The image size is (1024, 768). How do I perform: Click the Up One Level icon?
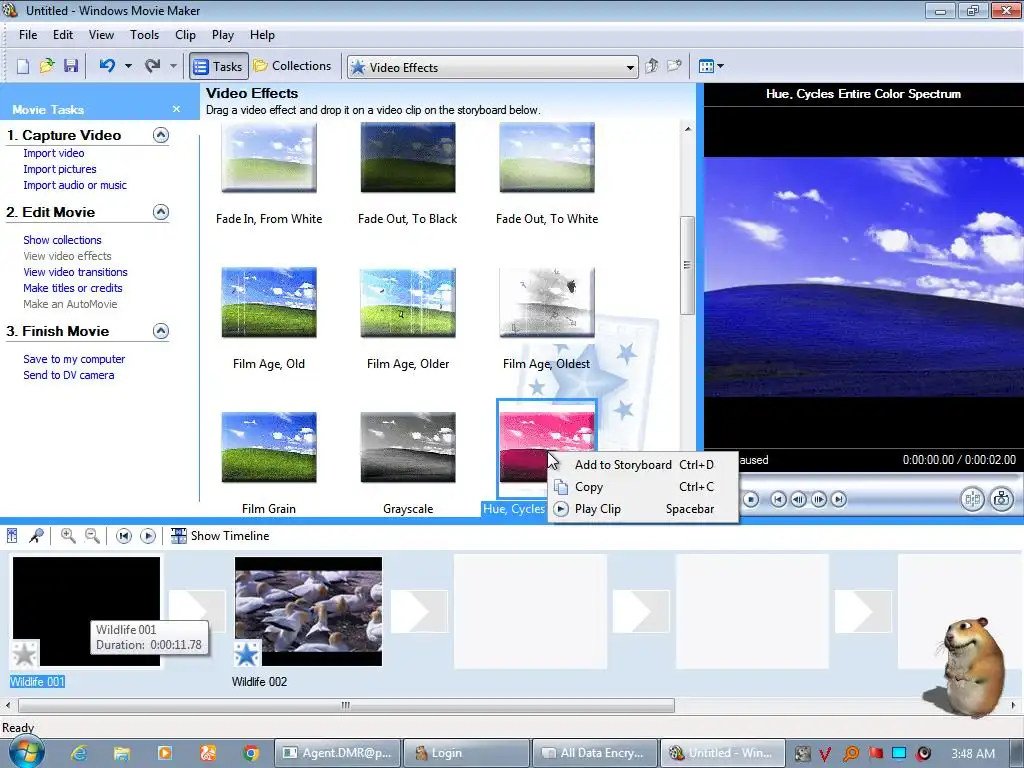coord(651,66)
